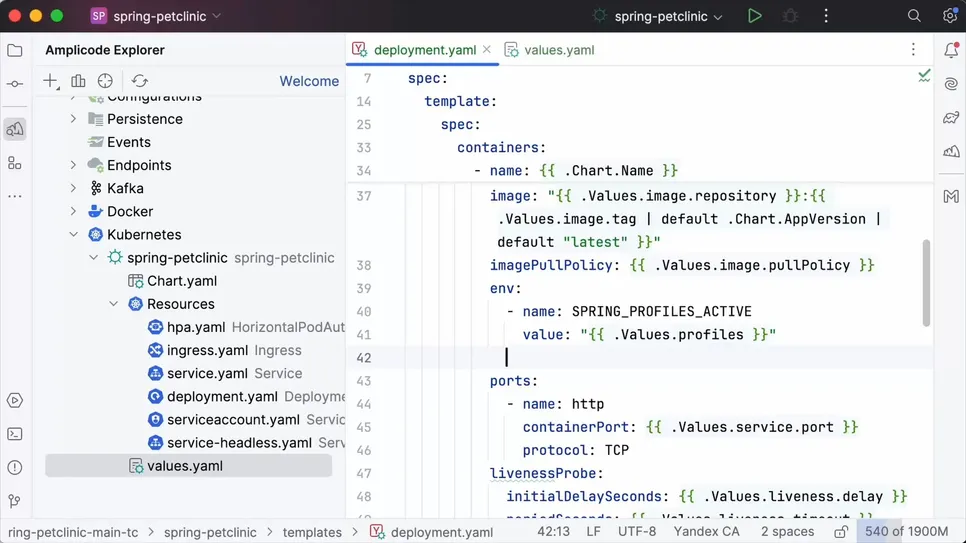Select Chart.yaml in the tree
The height and width of the screenshot is (543, 966).
182,281
